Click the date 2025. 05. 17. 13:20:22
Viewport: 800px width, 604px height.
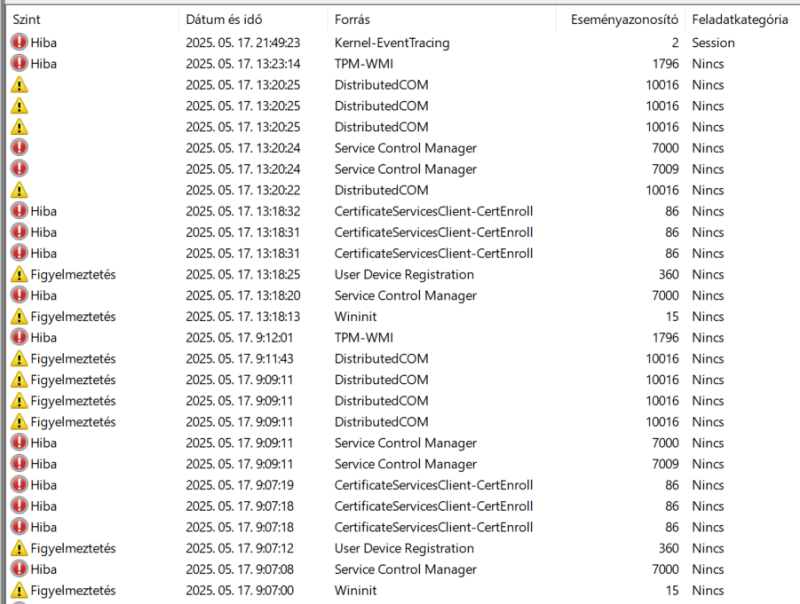pyautogui.click(x=243, y=190)
